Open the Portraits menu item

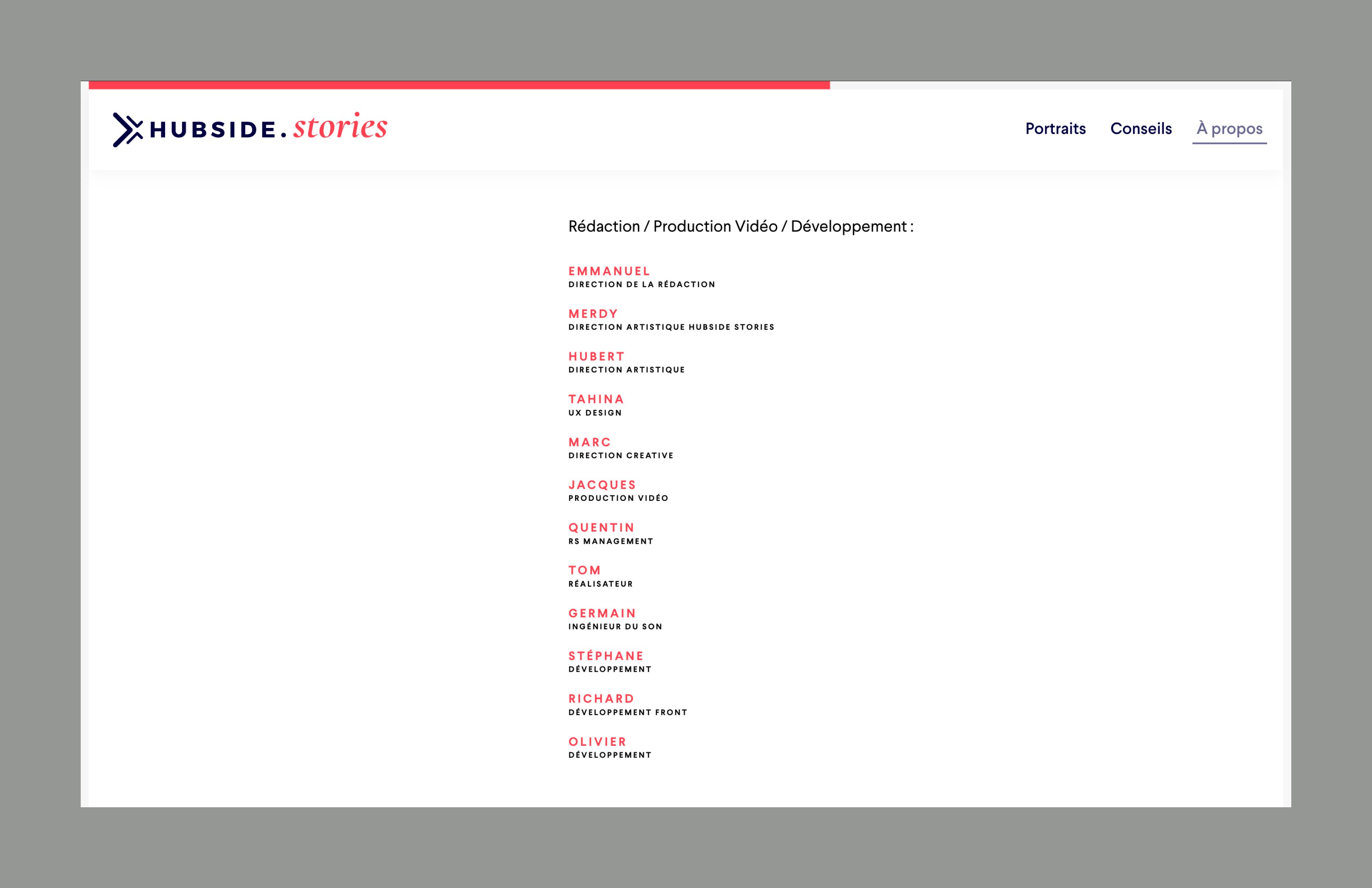(x=1055, y=129)
